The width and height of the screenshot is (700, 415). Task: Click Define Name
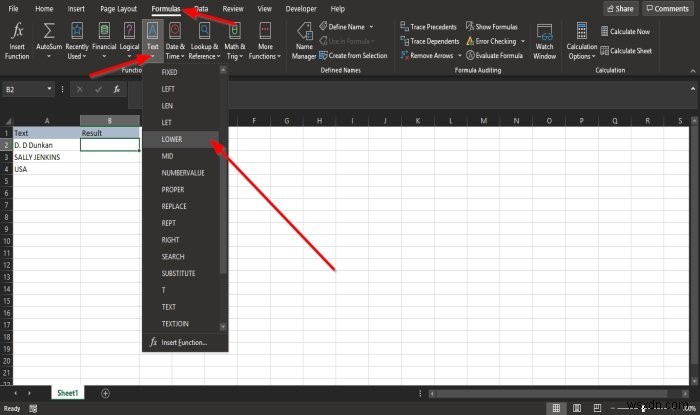[x=342, y=27]
